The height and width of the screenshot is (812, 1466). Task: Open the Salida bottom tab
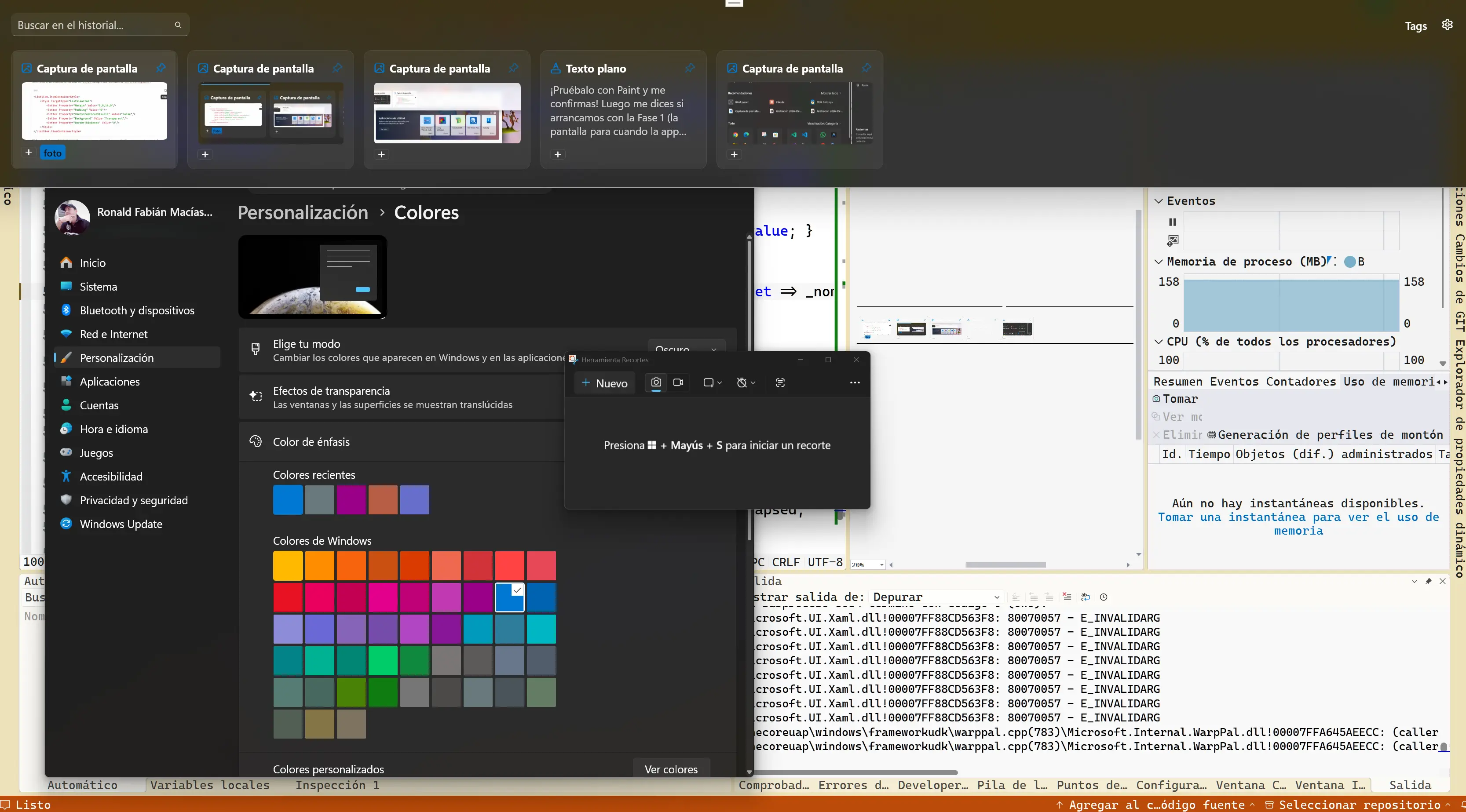(1410, 785)
